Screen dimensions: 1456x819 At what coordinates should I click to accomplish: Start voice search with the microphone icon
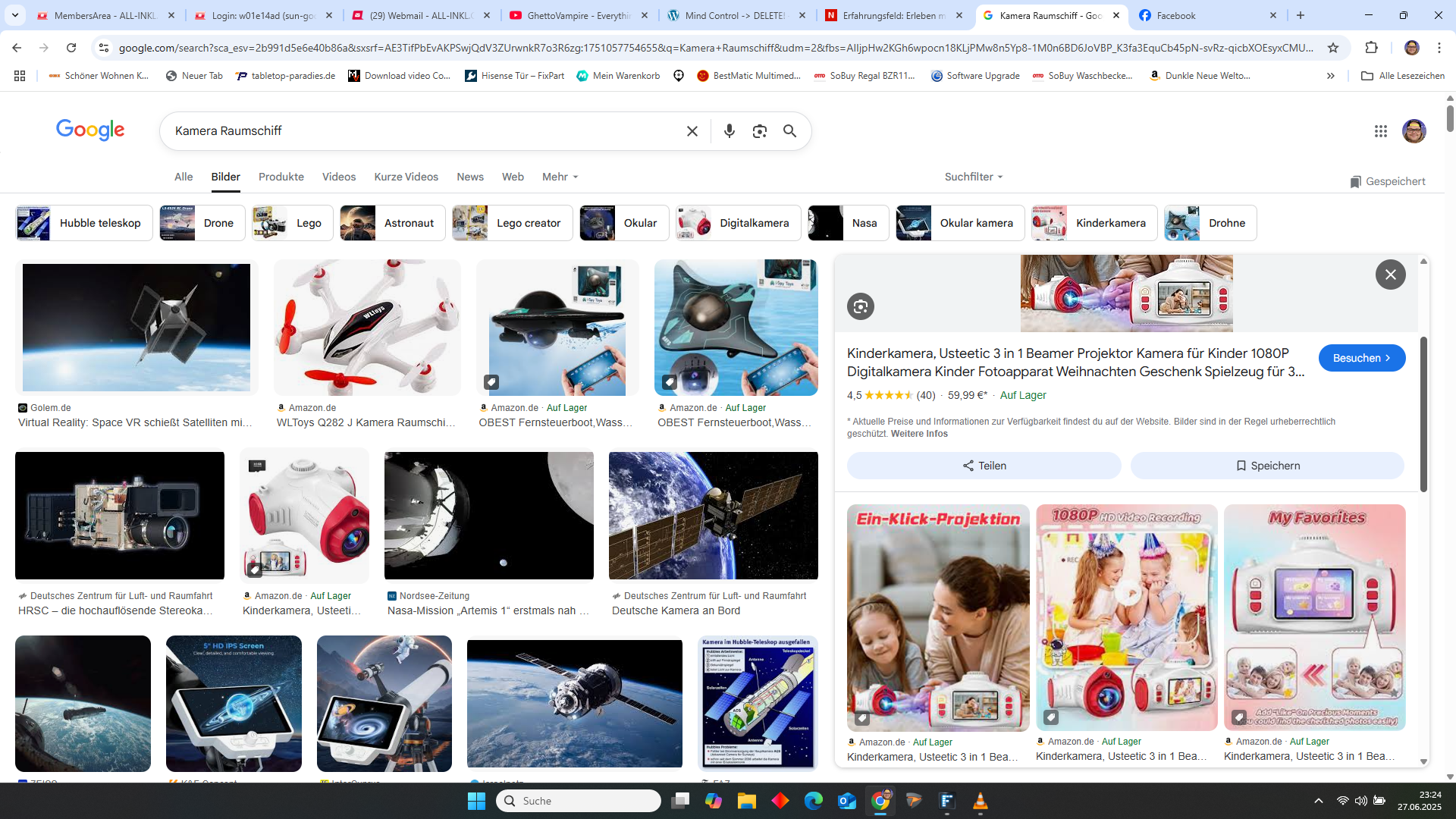tap(729, 131)
